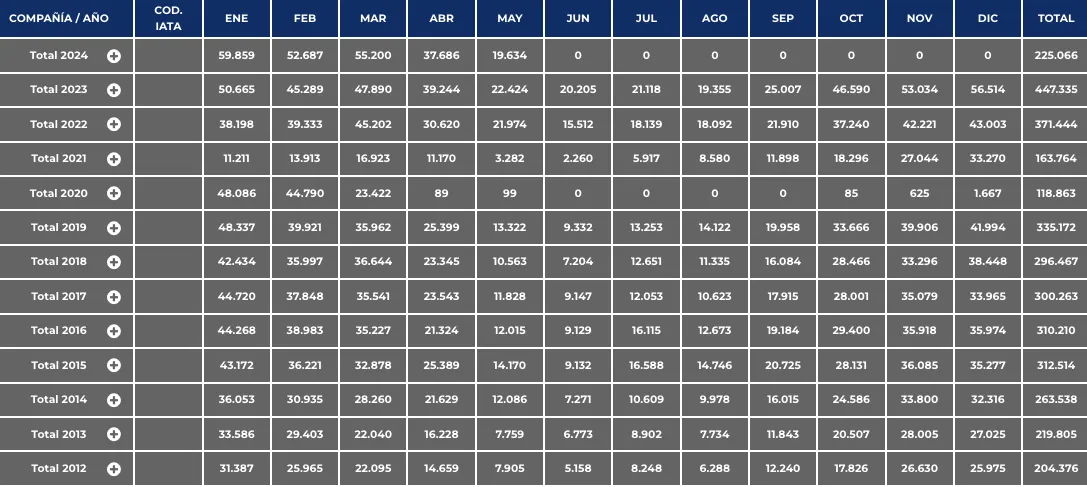Click the plus icon beside Total 2020
The image size is (1087, 487).
point(114,193)
